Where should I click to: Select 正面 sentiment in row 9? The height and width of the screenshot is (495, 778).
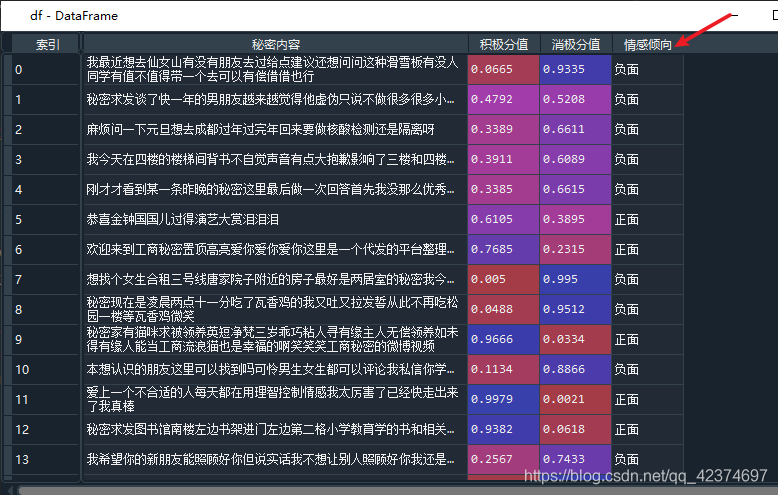[648, 339]
